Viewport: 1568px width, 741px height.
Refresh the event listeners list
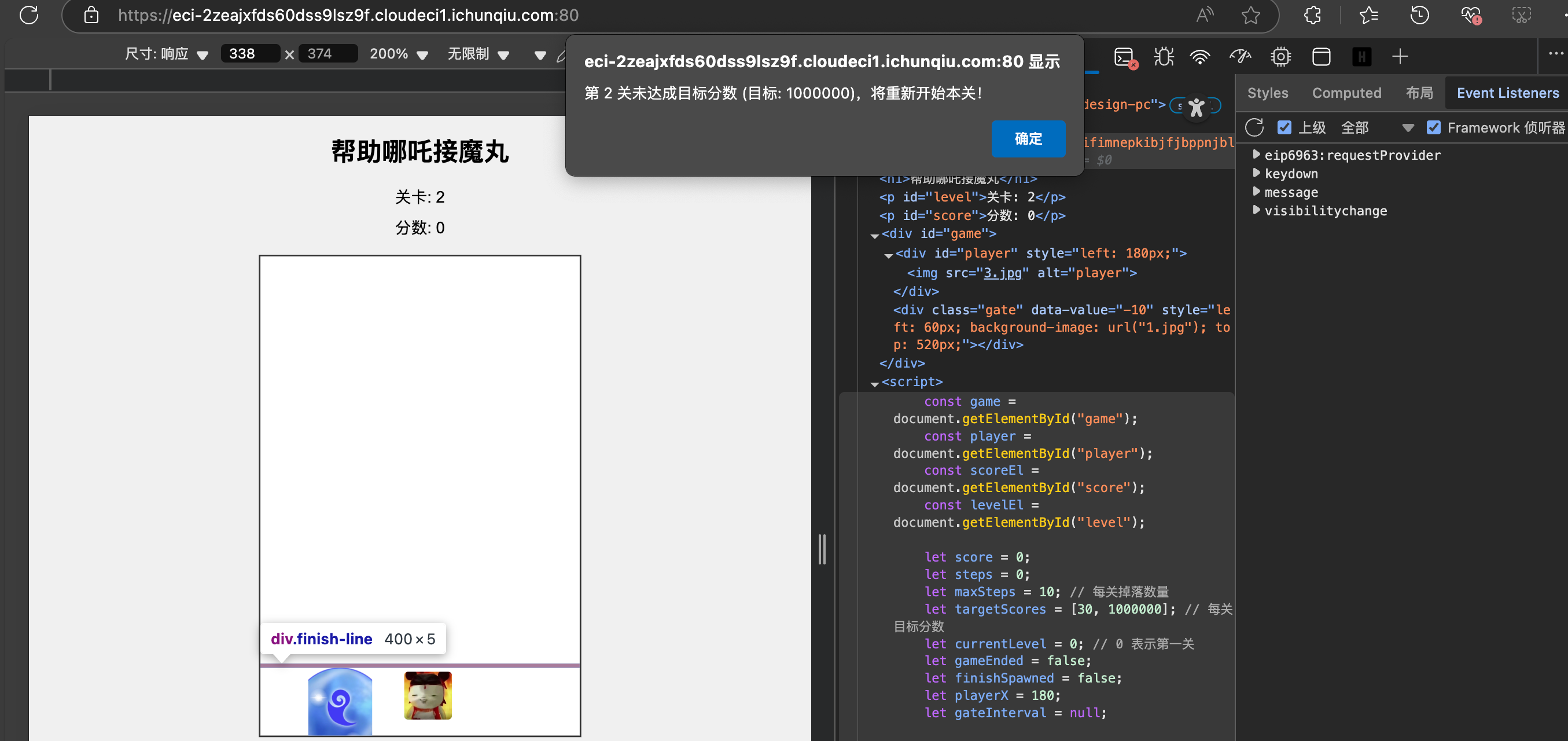(1254, 127)
